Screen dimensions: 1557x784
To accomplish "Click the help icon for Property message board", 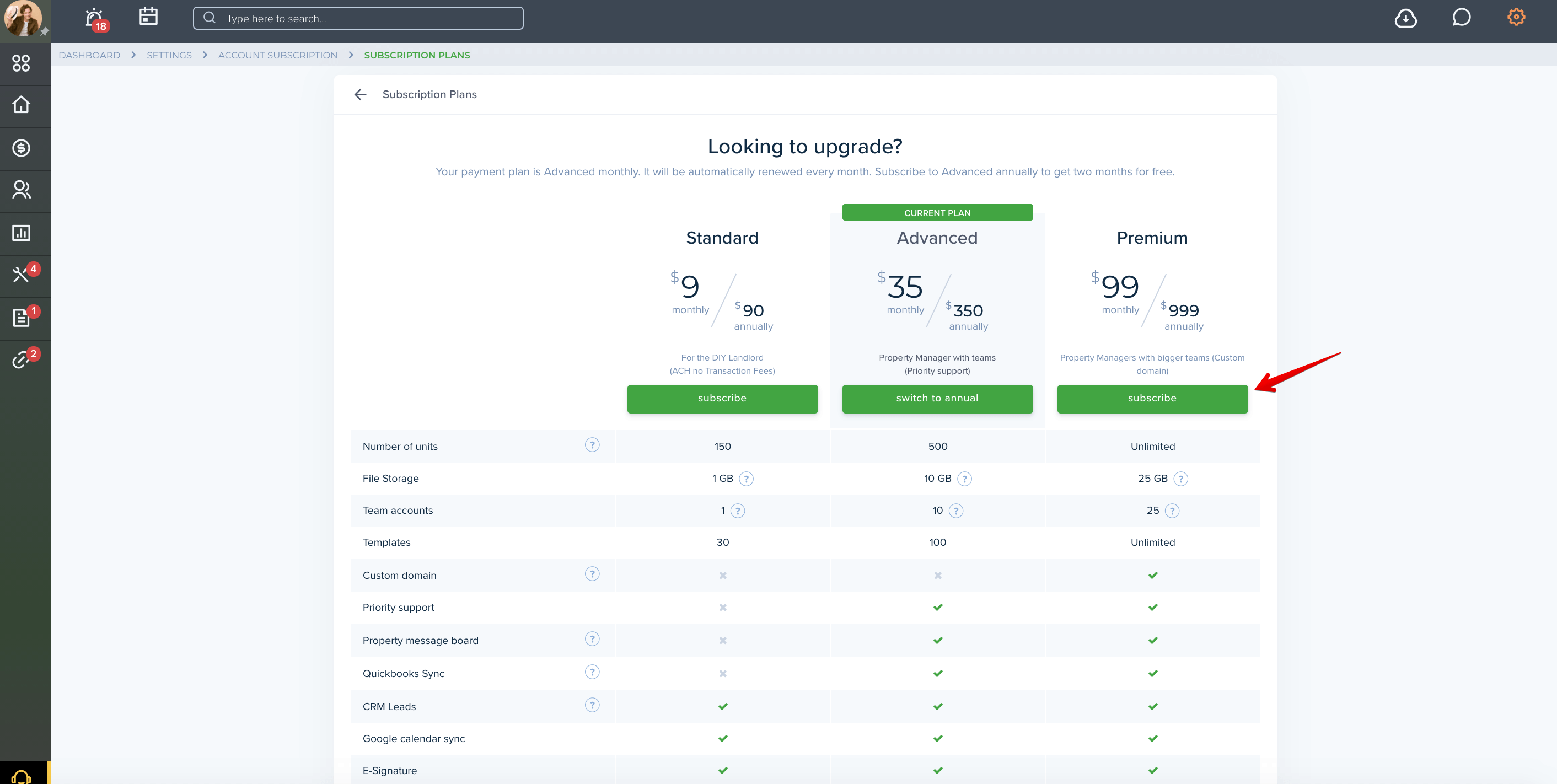I will (592, 639).
